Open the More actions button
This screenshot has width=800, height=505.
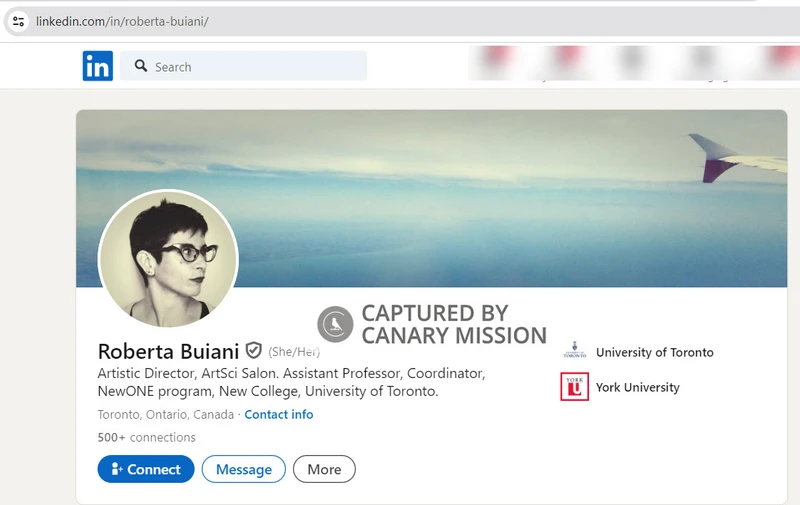(x=324, y=469)
